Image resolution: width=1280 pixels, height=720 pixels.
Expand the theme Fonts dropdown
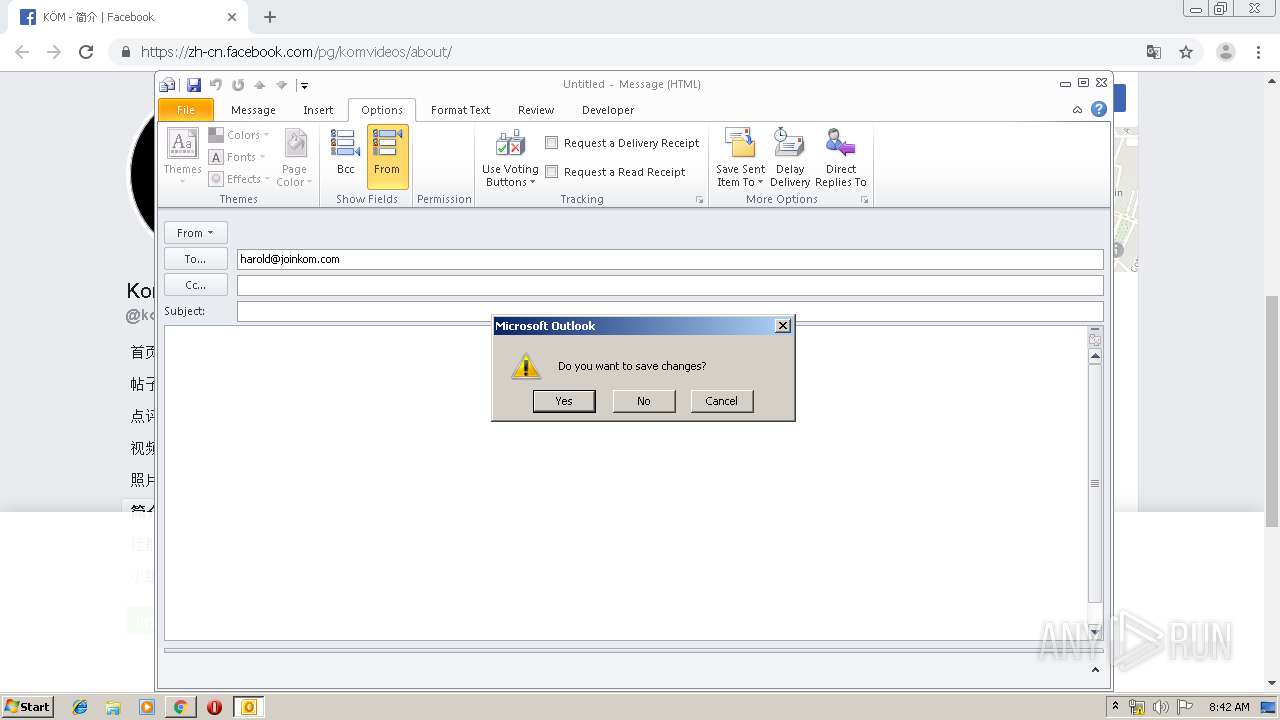[238, 157]
